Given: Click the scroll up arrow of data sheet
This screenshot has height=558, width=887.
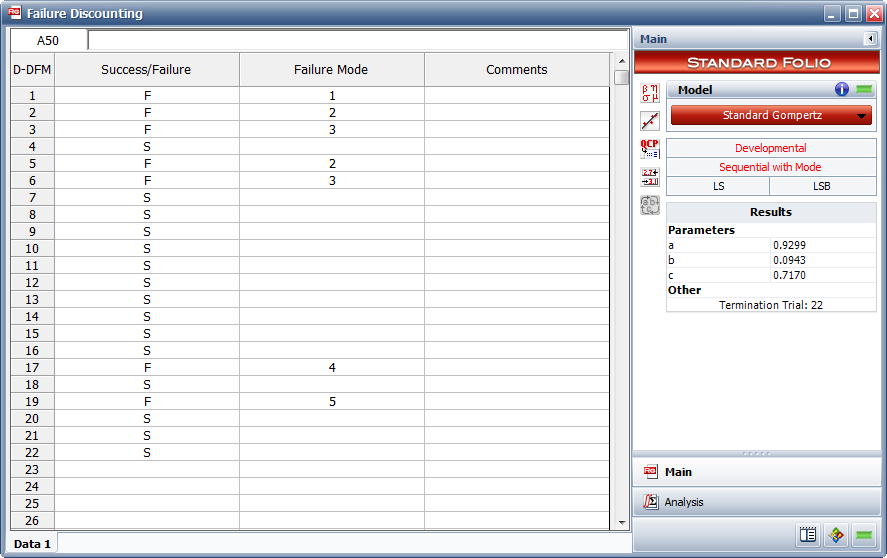Looking at the screenshot, I should tap(622, 61).
